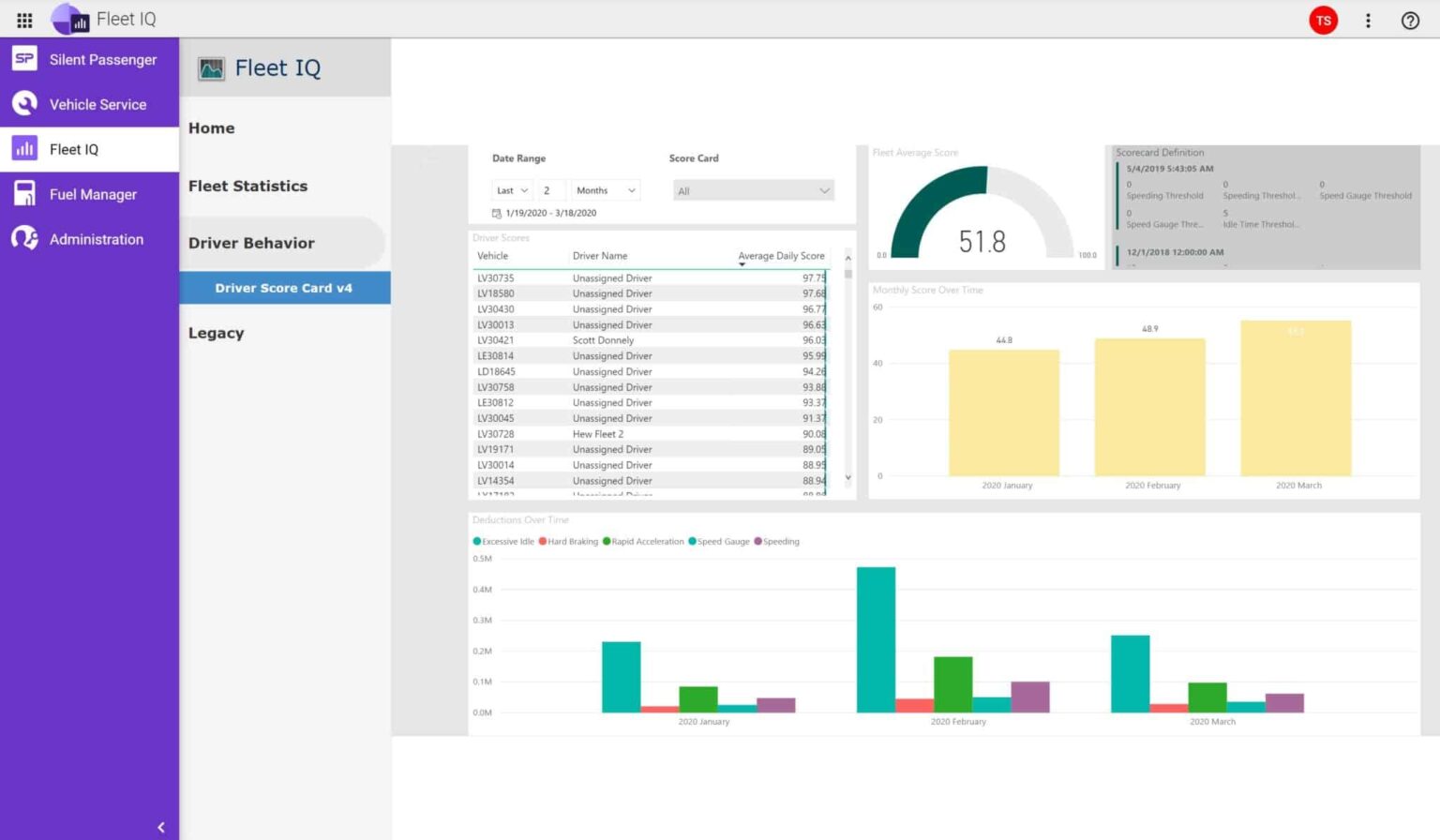
Task: Click the Speeding legend color marker
Action: [757, 542]
